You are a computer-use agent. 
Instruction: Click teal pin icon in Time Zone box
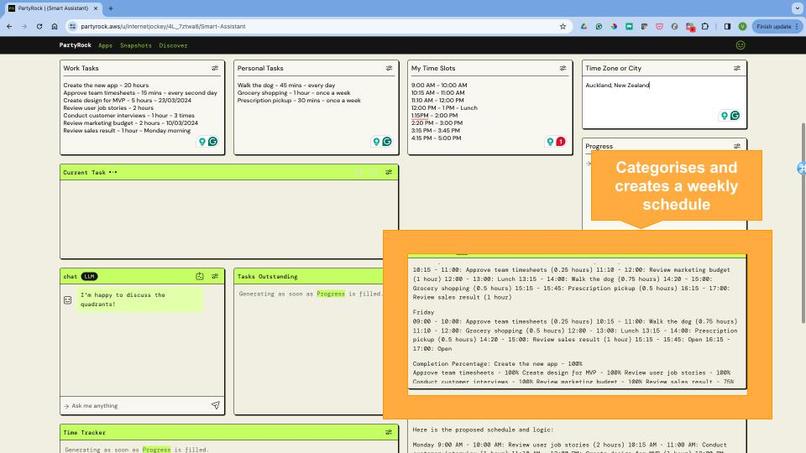724,116
